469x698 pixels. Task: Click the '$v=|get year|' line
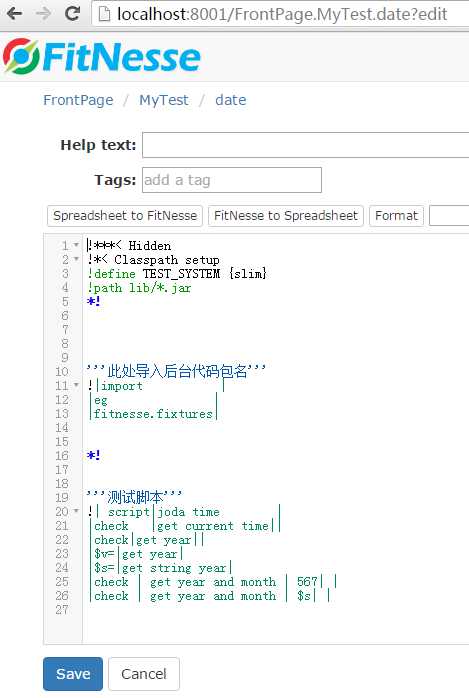pyautogui.click(x=137, y=554)
